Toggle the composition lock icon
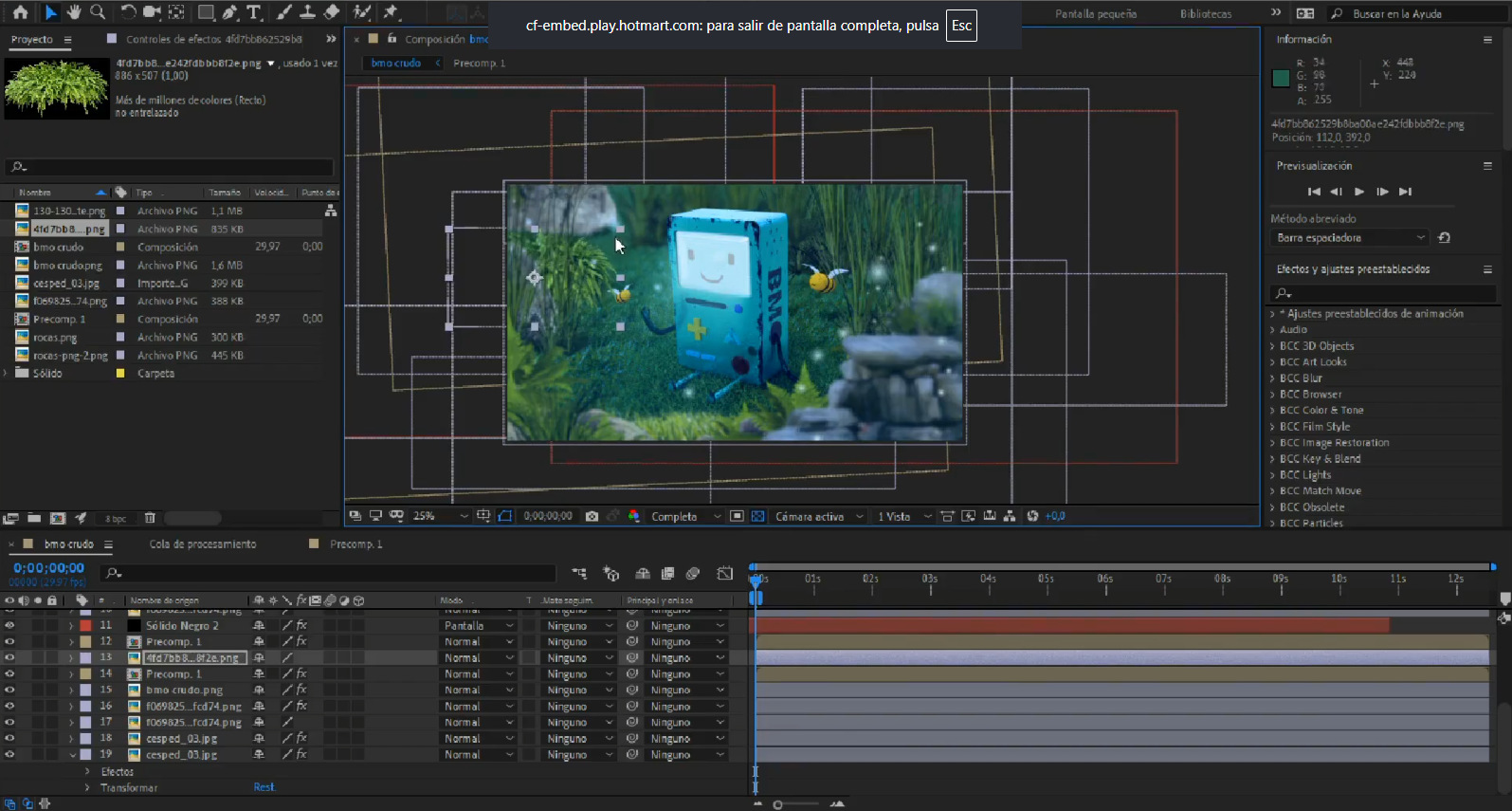 click(392, 39)
